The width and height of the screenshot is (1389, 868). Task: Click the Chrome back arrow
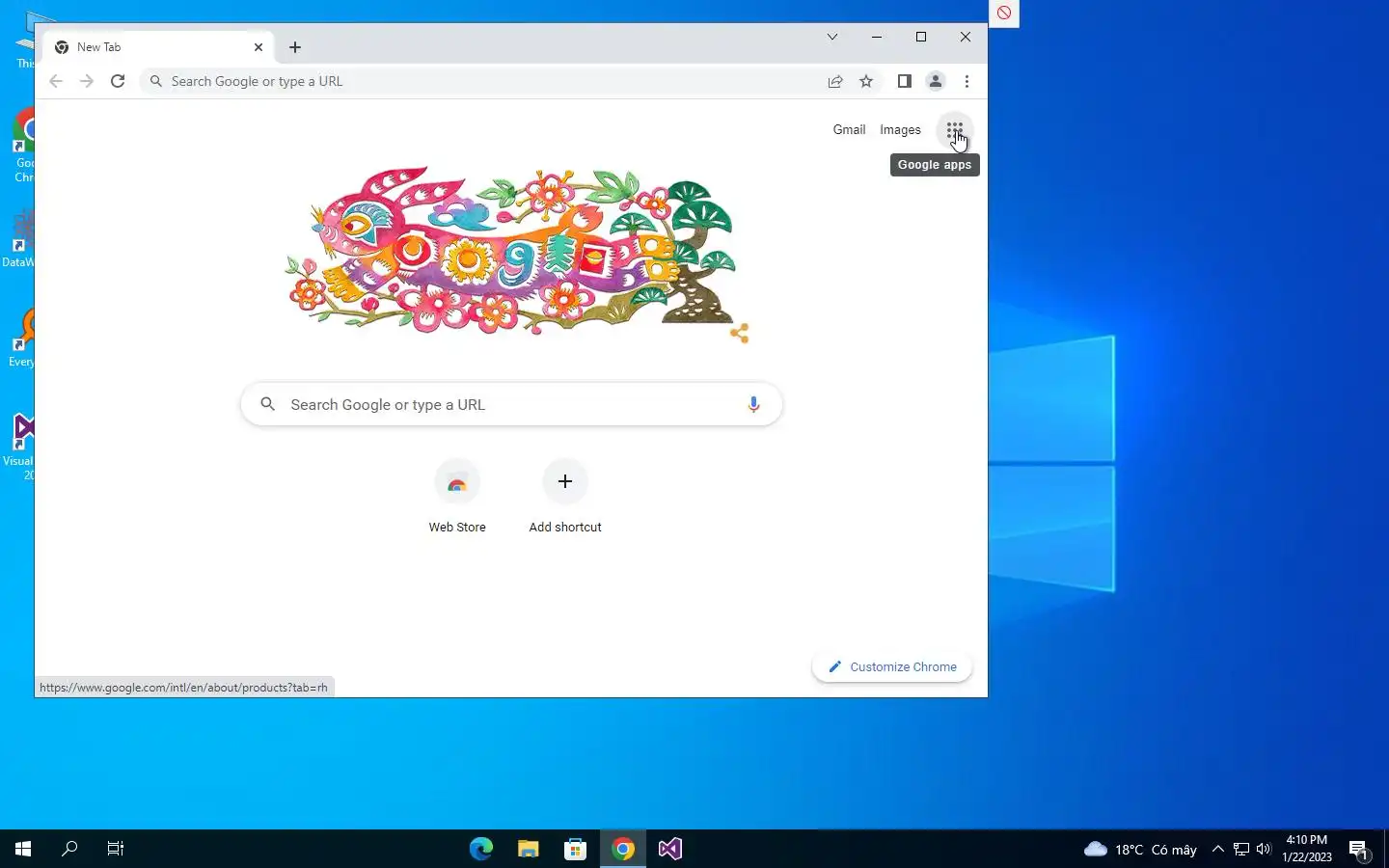coord(56,81)
